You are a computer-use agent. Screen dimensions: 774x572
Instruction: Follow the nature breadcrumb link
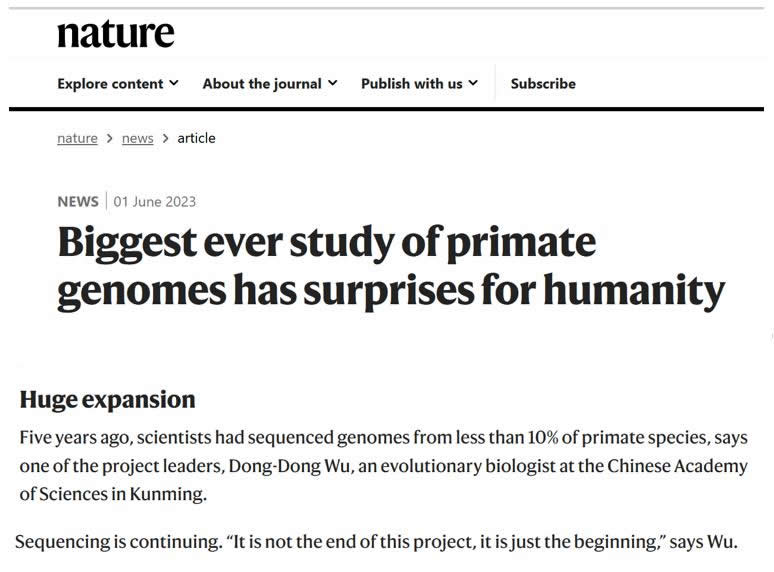[77, 138]
